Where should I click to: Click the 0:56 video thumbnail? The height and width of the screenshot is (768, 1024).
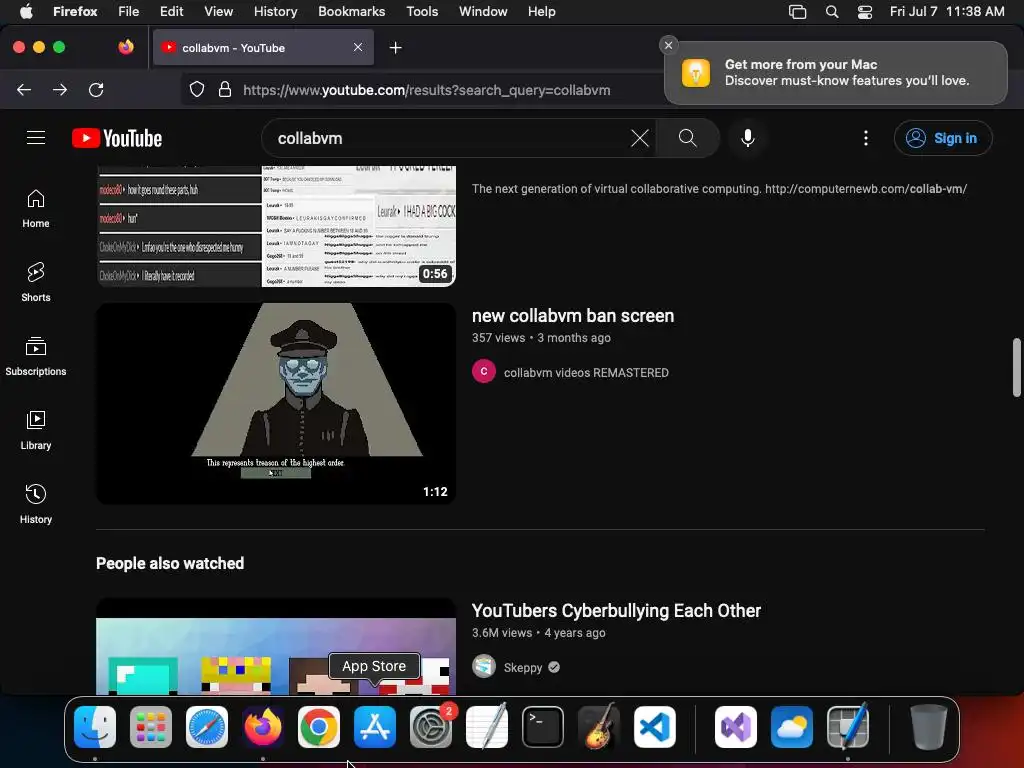276,226
